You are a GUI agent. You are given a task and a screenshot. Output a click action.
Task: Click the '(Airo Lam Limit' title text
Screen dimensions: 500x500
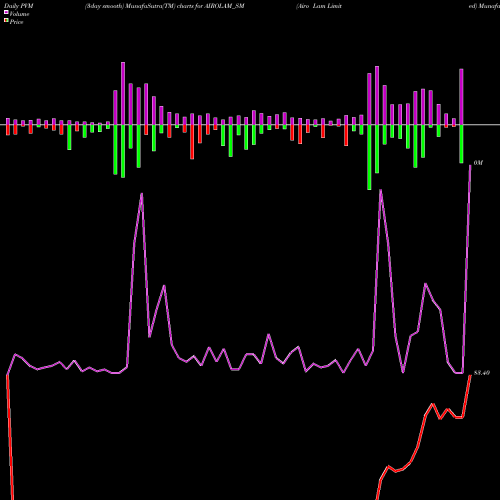319,6
